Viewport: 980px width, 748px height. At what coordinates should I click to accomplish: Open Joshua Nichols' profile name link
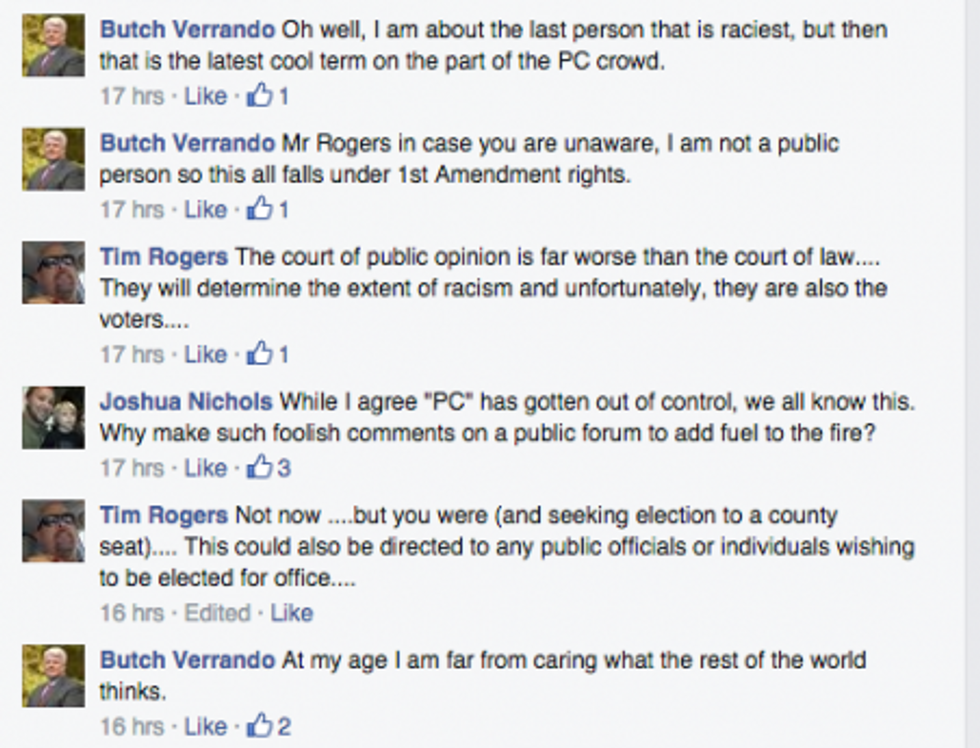click(x=186, y=401)
